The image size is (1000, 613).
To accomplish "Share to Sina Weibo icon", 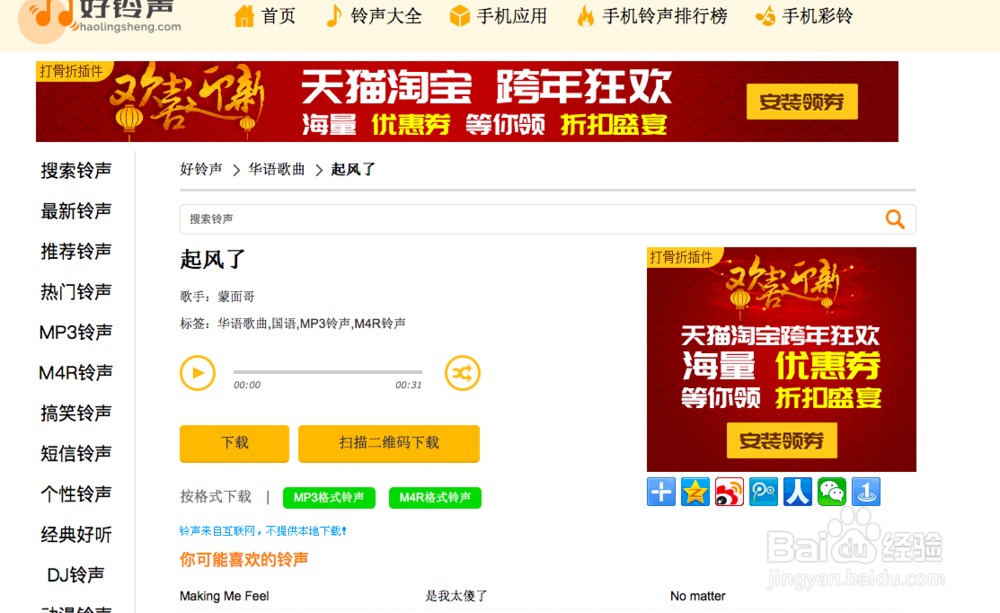I will pos(729,492).
